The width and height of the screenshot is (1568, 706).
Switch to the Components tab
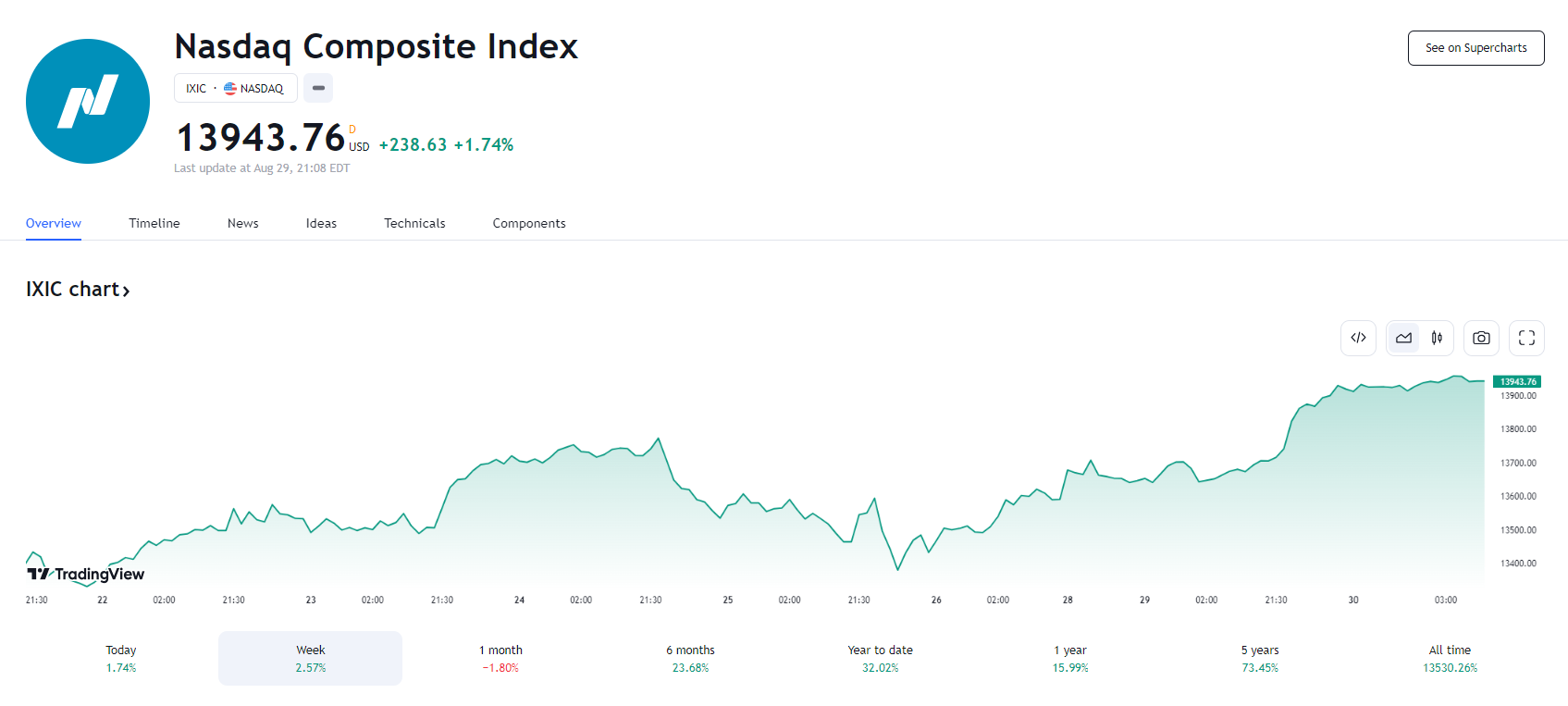529,223
